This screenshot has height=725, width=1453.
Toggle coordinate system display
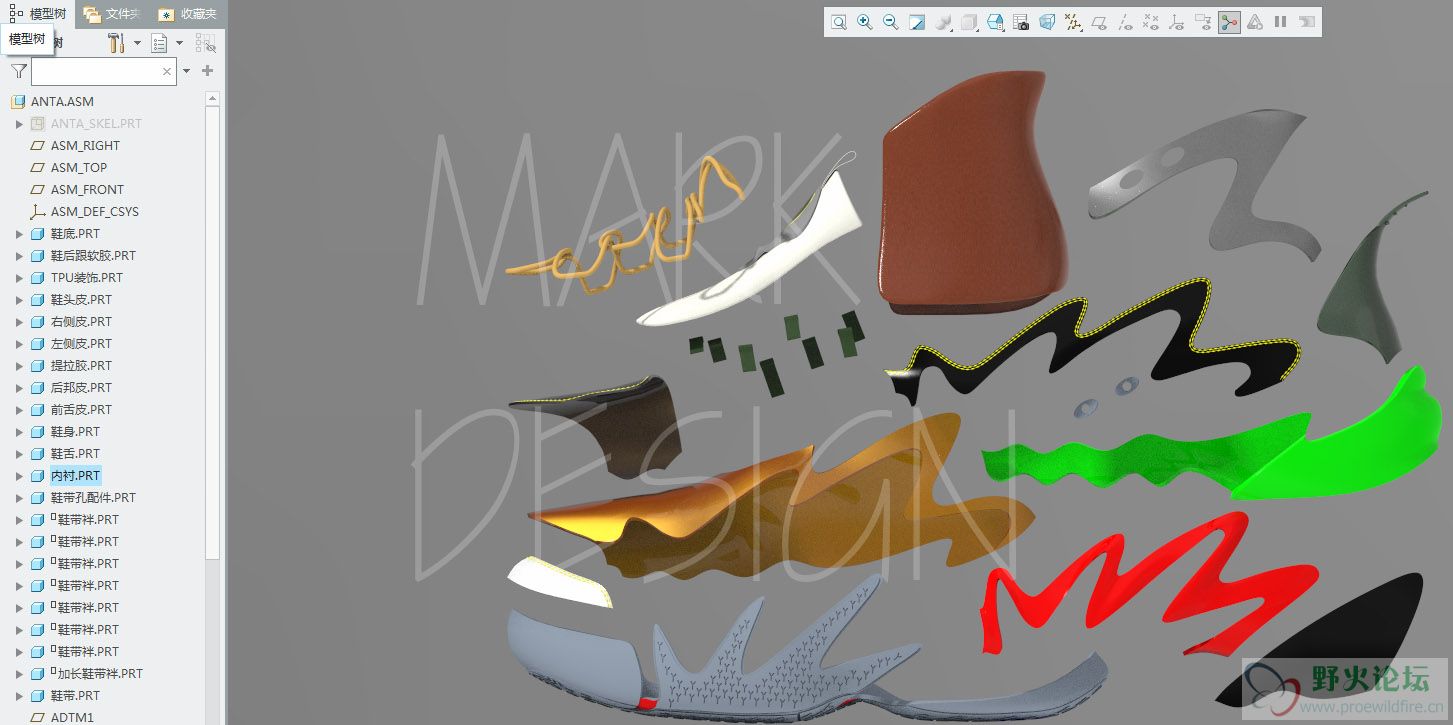(1177, 22)
